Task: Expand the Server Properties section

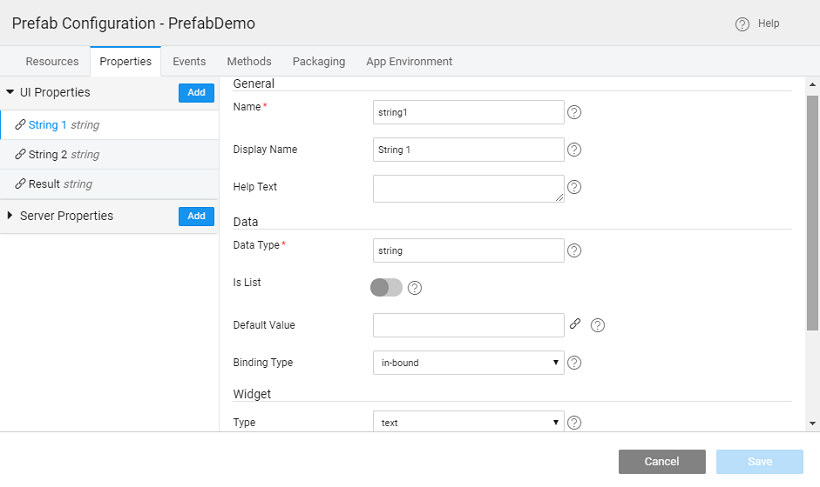Action: (x=10, y=216)
